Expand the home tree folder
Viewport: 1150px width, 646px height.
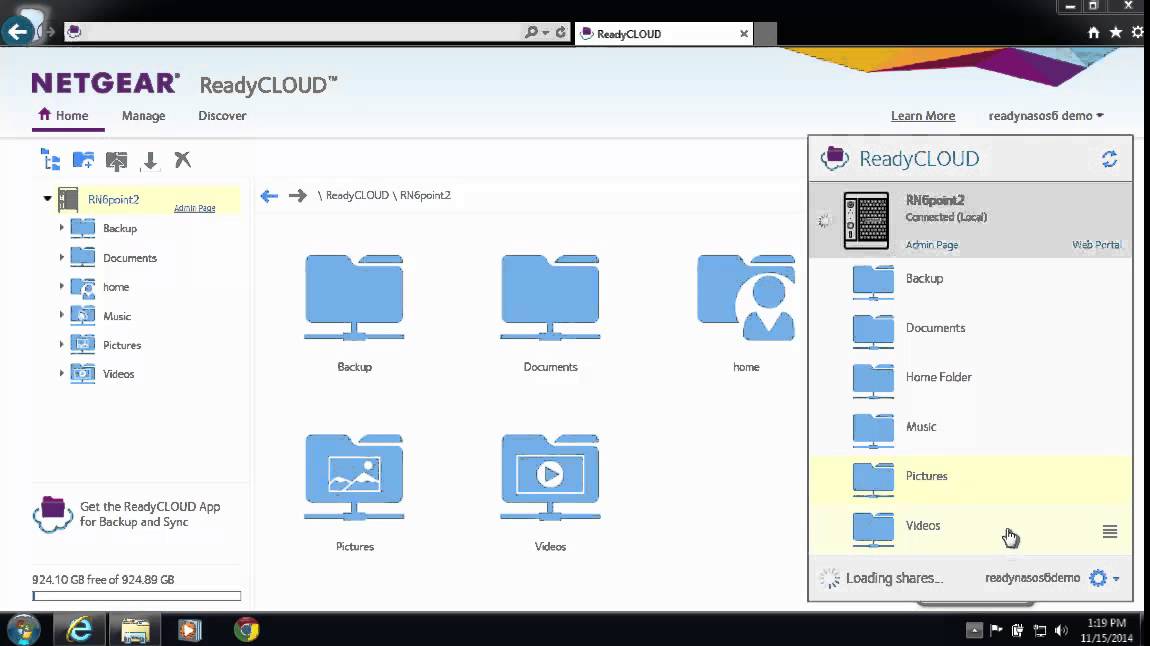62,286
